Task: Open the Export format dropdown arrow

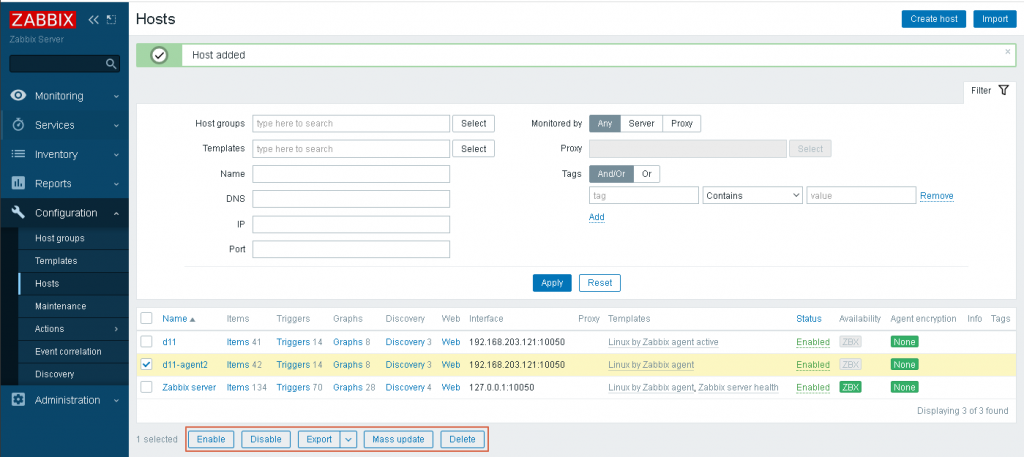Action: click(x=348, y=439)
